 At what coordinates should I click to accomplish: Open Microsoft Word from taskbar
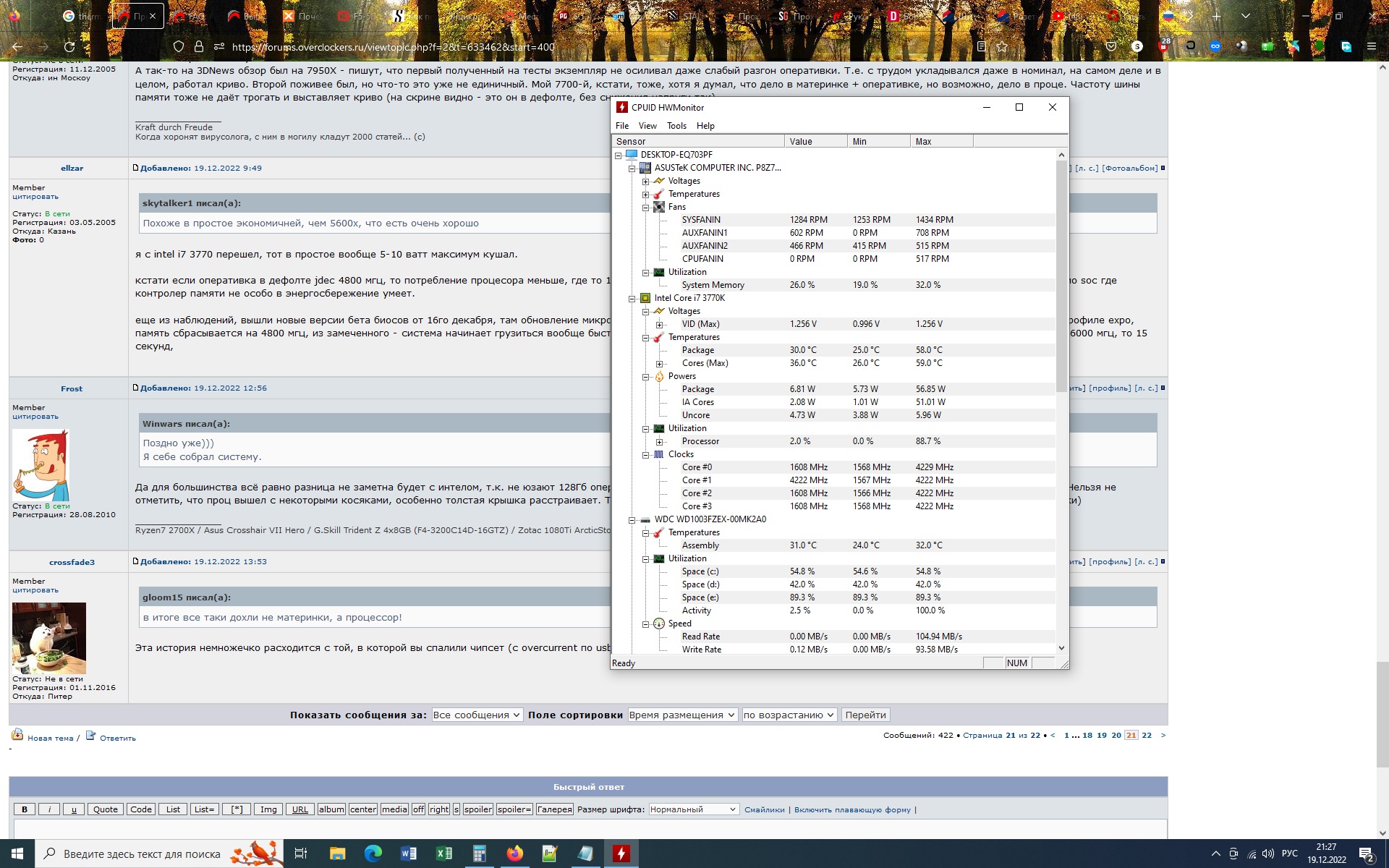pos(408,854)
